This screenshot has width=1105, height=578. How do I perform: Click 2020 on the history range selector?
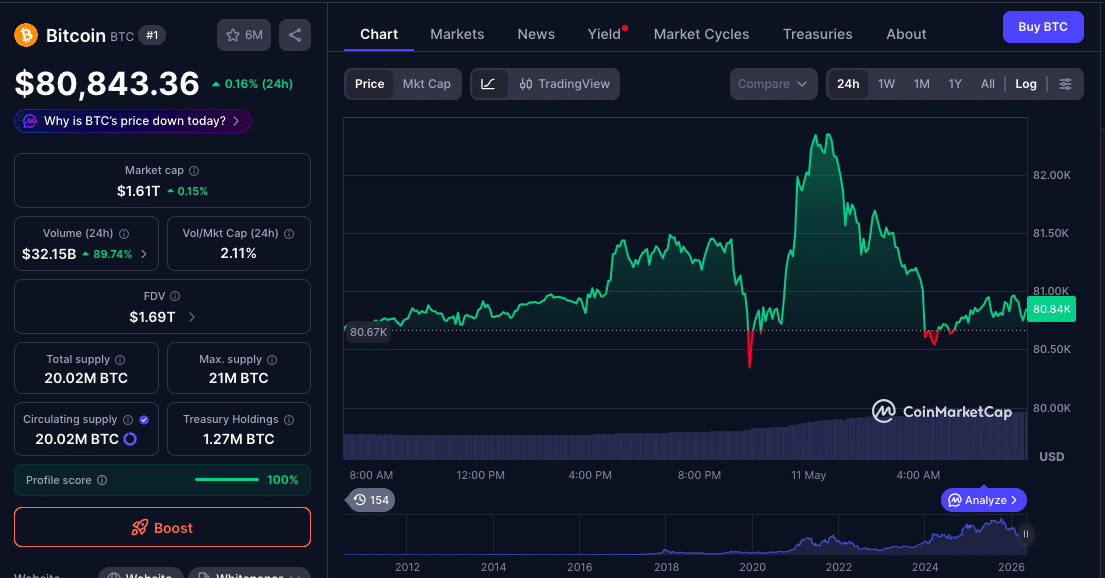click(x=753, y=567)
